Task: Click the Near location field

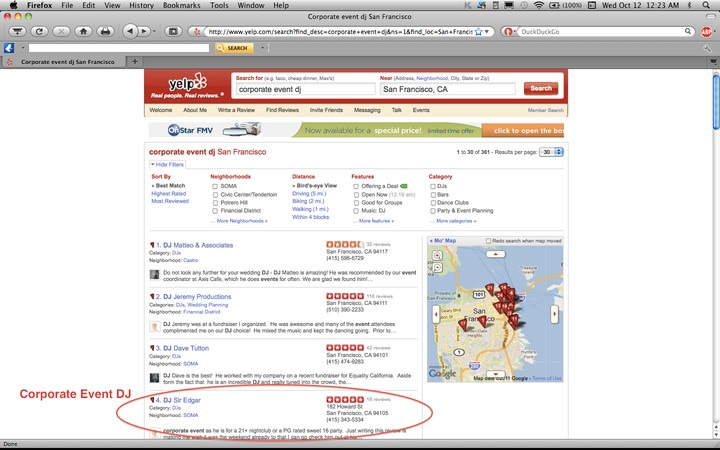Action: (x=448, y=90)
